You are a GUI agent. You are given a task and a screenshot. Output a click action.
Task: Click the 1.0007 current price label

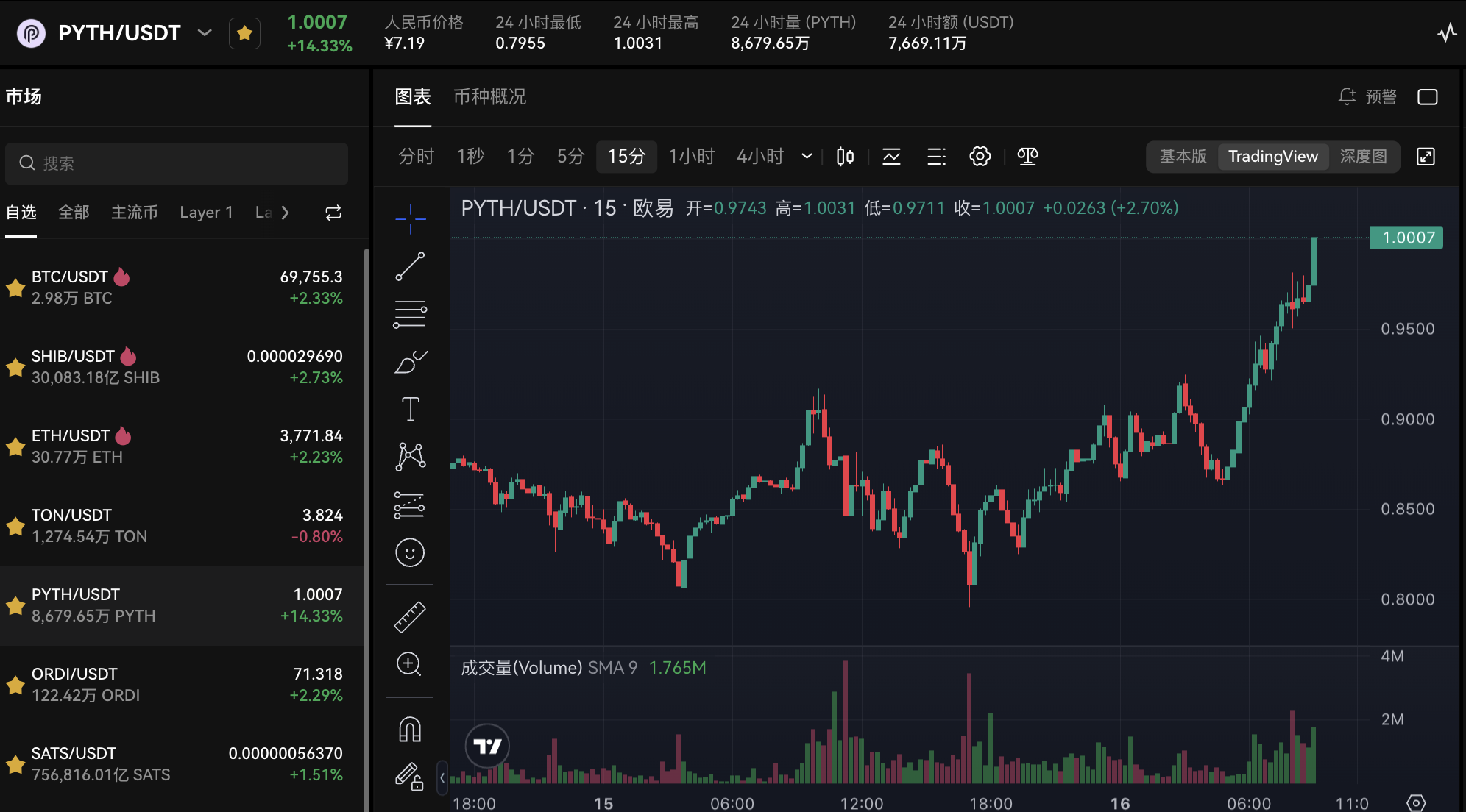click(1406, 238)
